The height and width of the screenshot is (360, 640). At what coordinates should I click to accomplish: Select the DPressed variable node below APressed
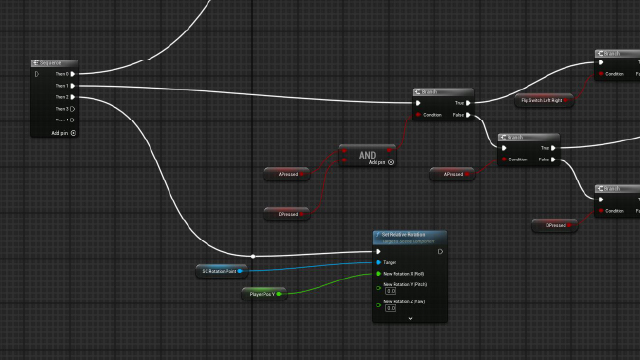(287, 214)
